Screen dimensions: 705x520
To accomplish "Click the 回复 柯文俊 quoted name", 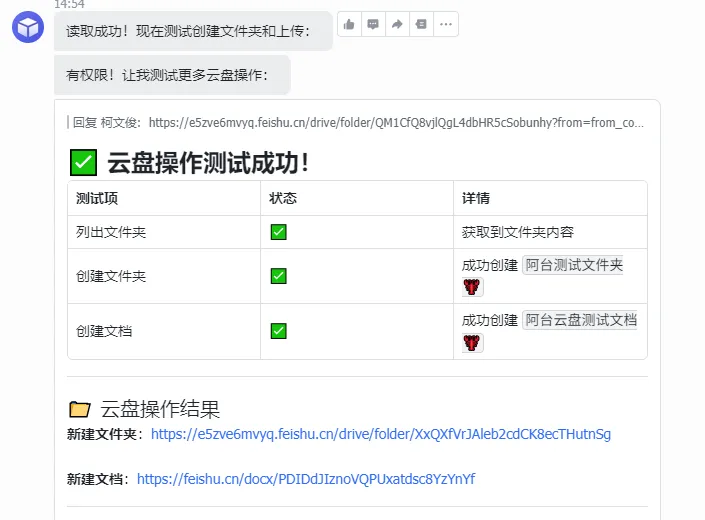I will (x=107, y=123).
